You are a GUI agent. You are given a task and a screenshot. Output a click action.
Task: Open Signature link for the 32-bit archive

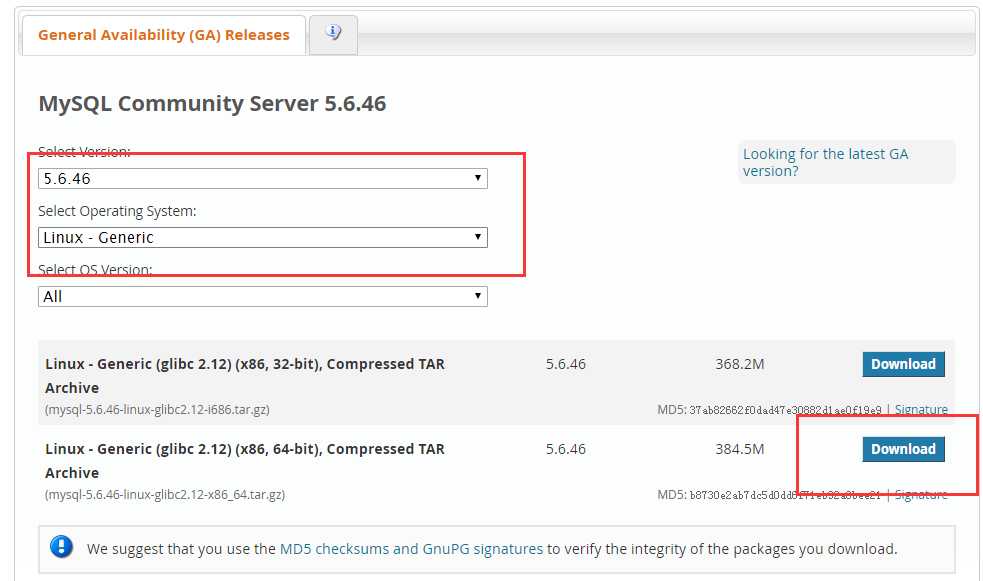point(921,409)
